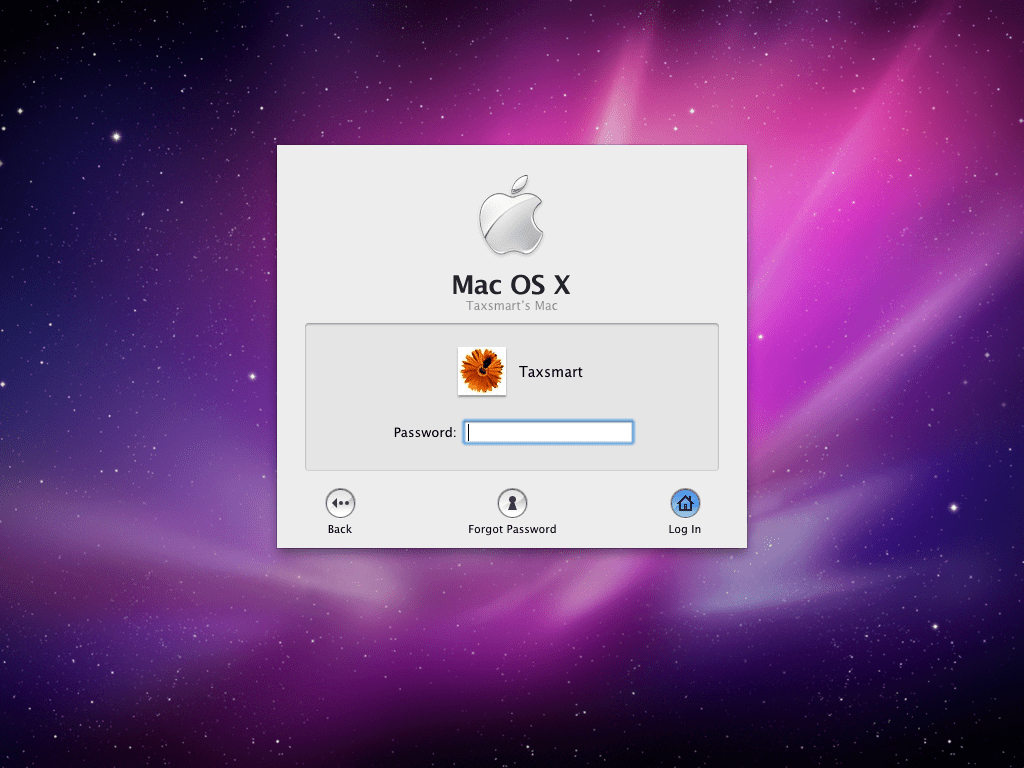Image resolution: width=1024 pixels, height=768 pixels.
Task: Open the Forgot Password option
Action: pos(513,513)
